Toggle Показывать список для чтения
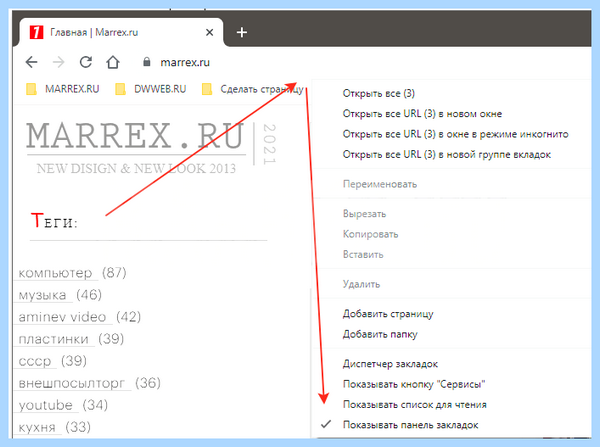 point(415,405)
